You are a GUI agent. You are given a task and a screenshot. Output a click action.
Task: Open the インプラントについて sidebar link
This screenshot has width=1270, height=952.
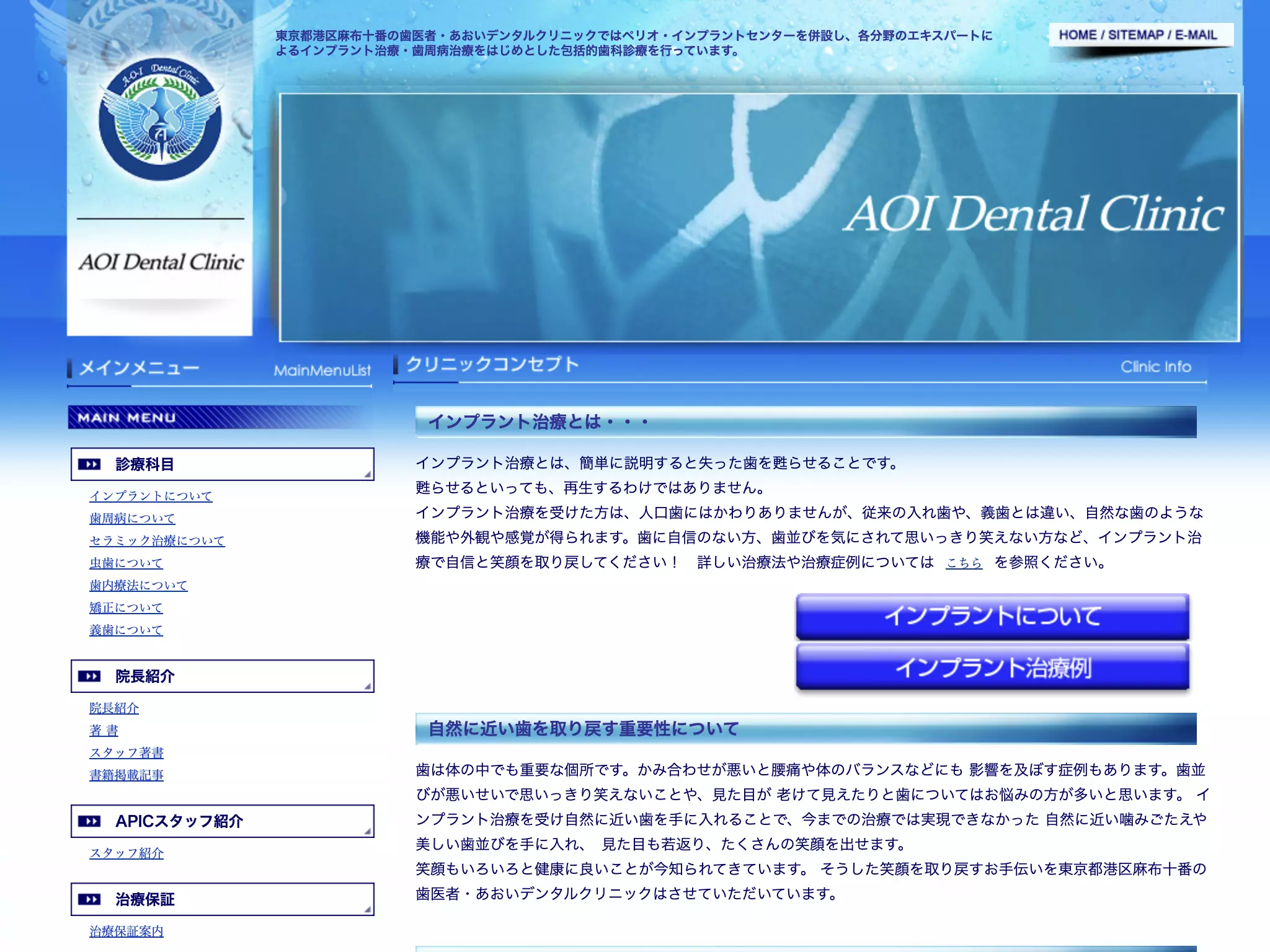click(x=151, y=496)
